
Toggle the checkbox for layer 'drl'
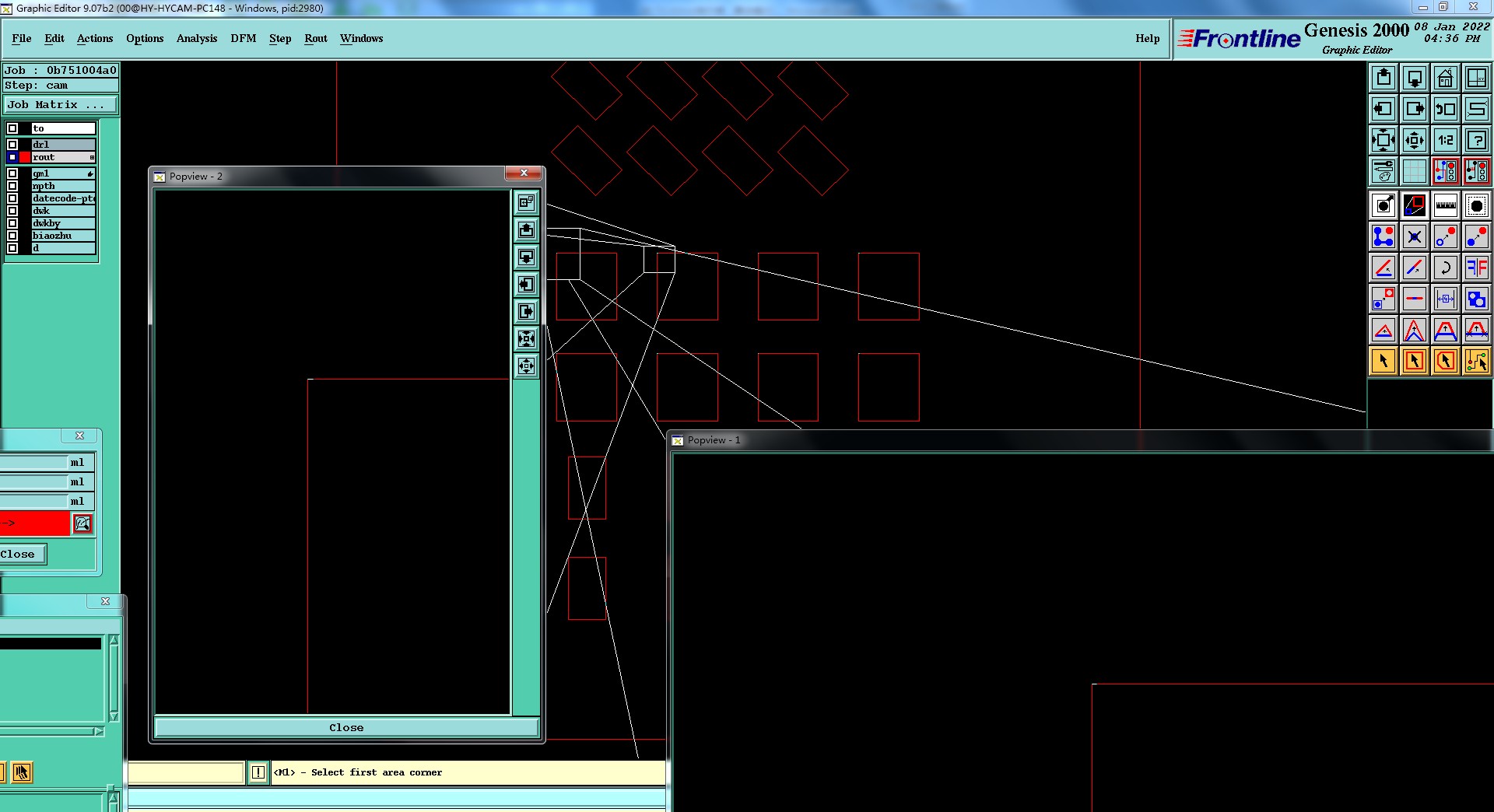click(x=12, y=145)
